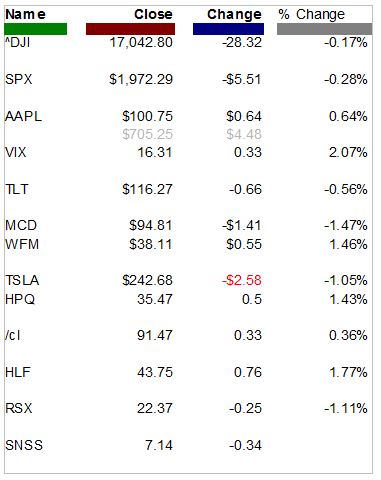Click the dark red bar under Close
The height and width of the screenshot is (480, 381).
(x=130, y=29)
